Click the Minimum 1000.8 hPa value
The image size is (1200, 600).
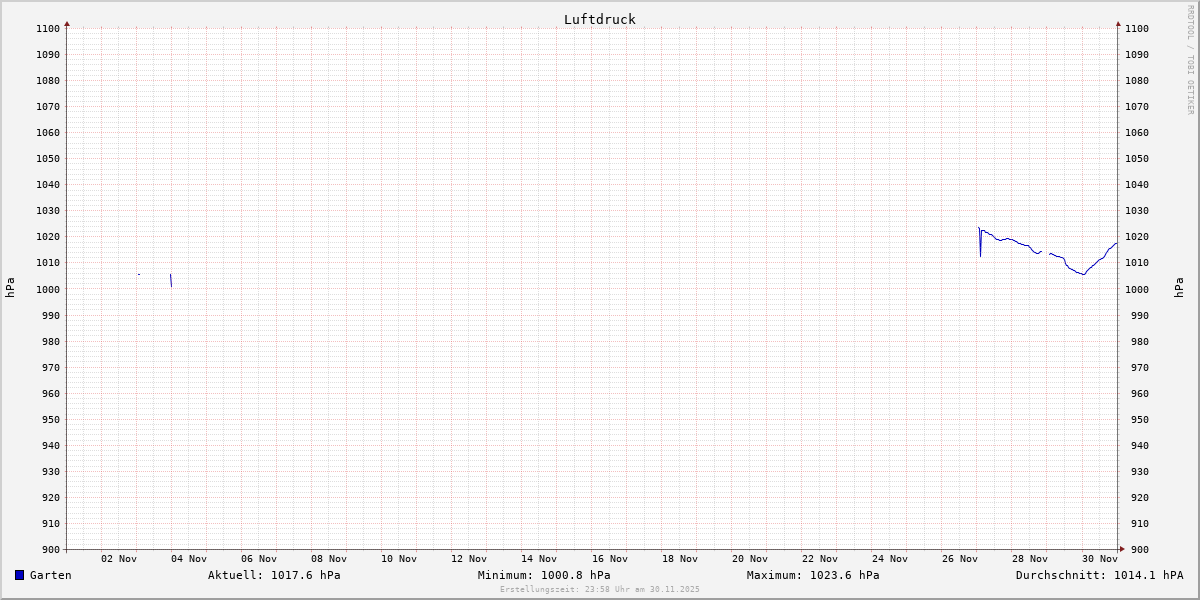click(x=544, y=575)
